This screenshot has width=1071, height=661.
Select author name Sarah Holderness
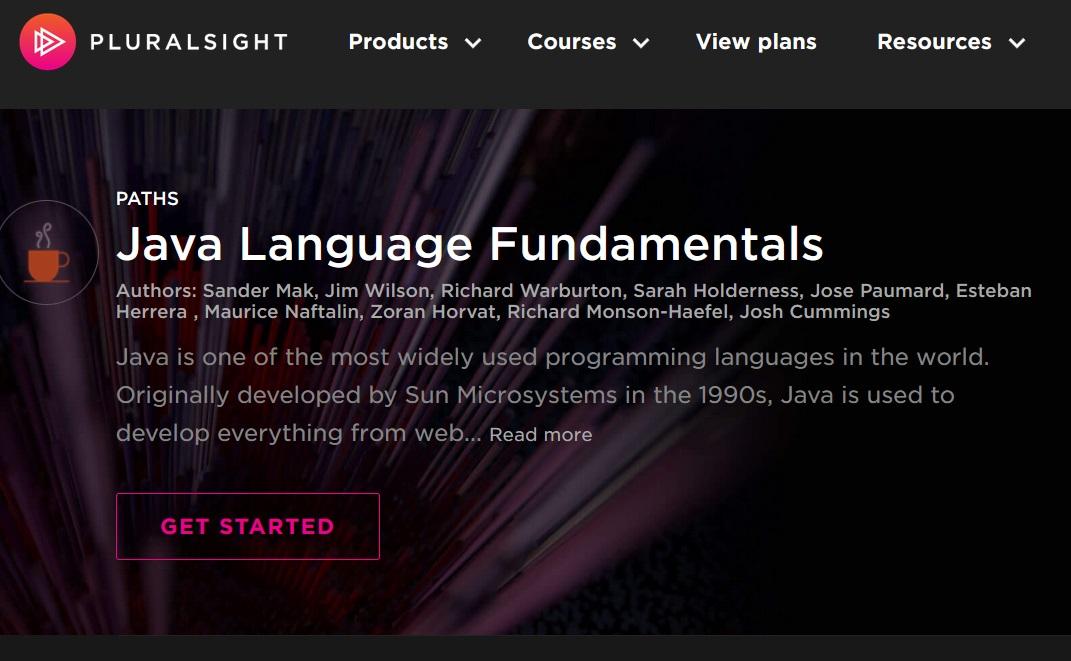[716, 291]
